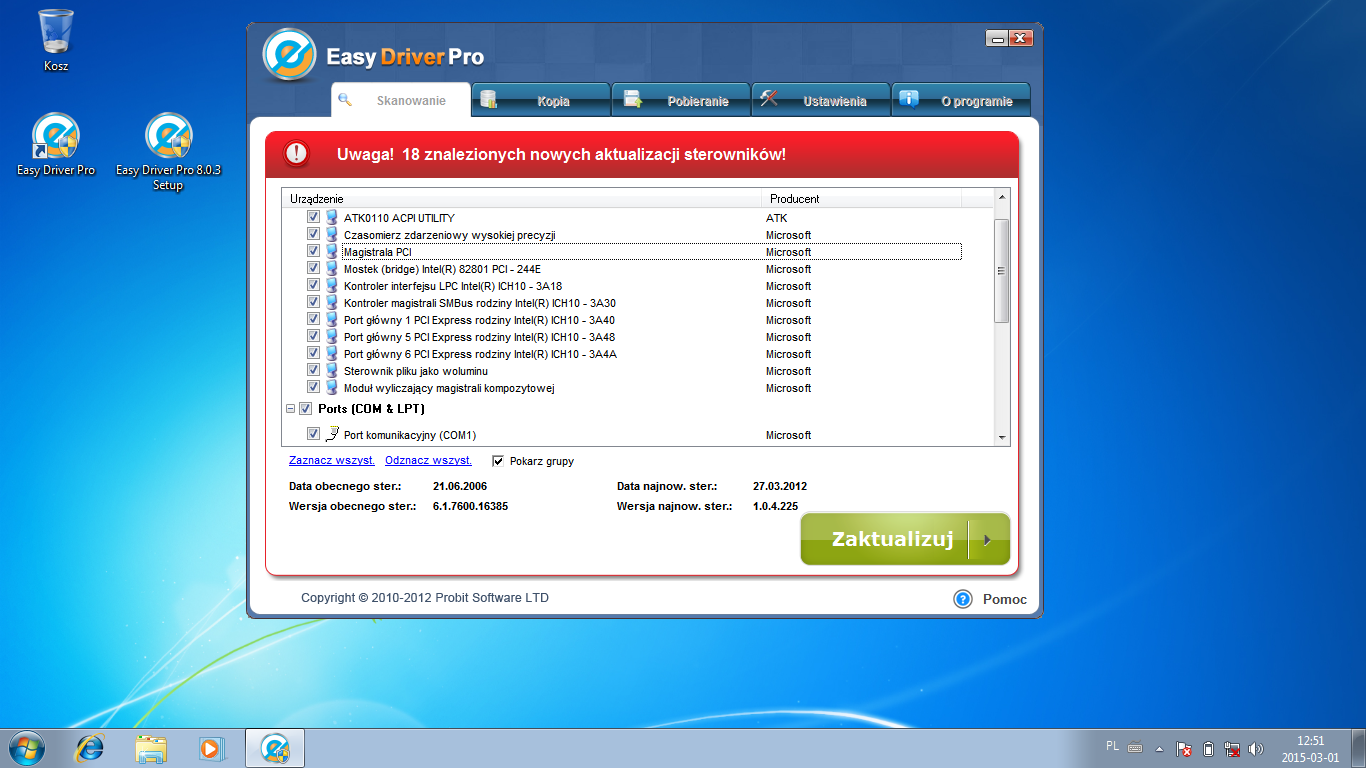Click the device icon for ATK0110 ACPI UTILITY
The width and height of the screenshot is (1366, 768).
coord(332,218)
